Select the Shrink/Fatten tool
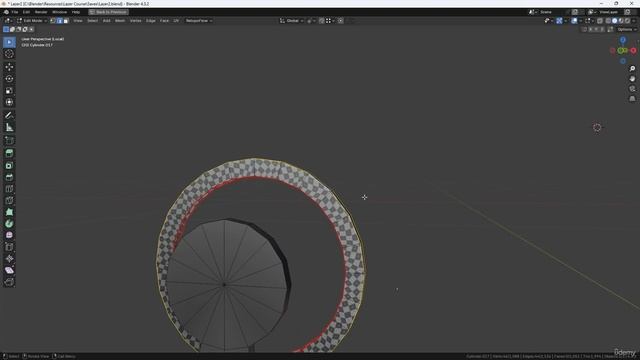 pos(9,258)
